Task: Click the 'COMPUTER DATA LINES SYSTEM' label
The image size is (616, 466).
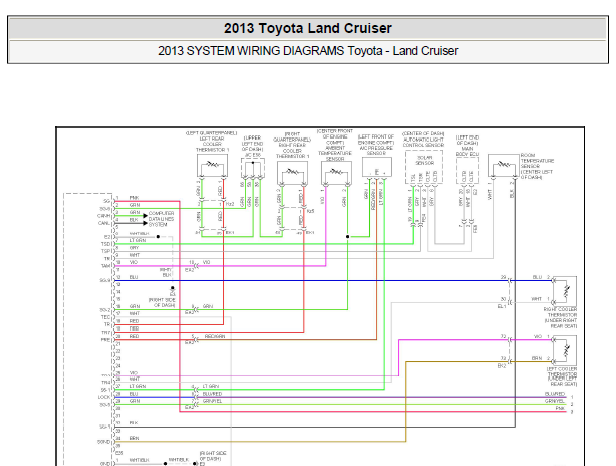Action: pos(161,219)
